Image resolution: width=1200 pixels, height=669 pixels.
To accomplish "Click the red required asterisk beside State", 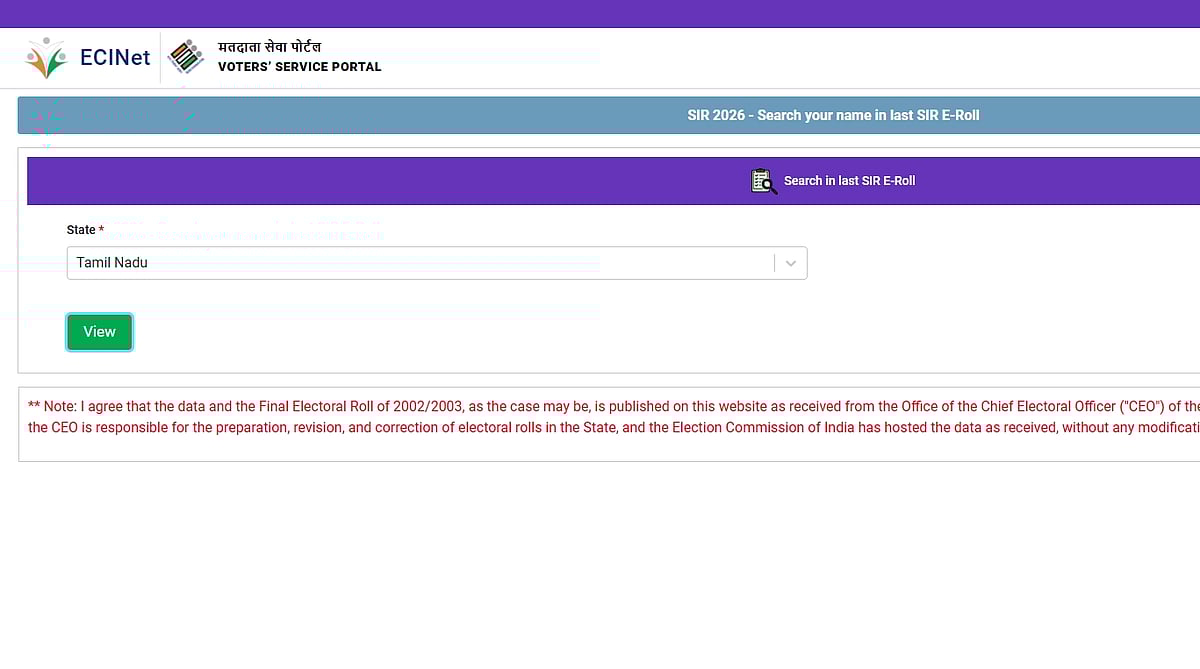I will tap(101, 230).
